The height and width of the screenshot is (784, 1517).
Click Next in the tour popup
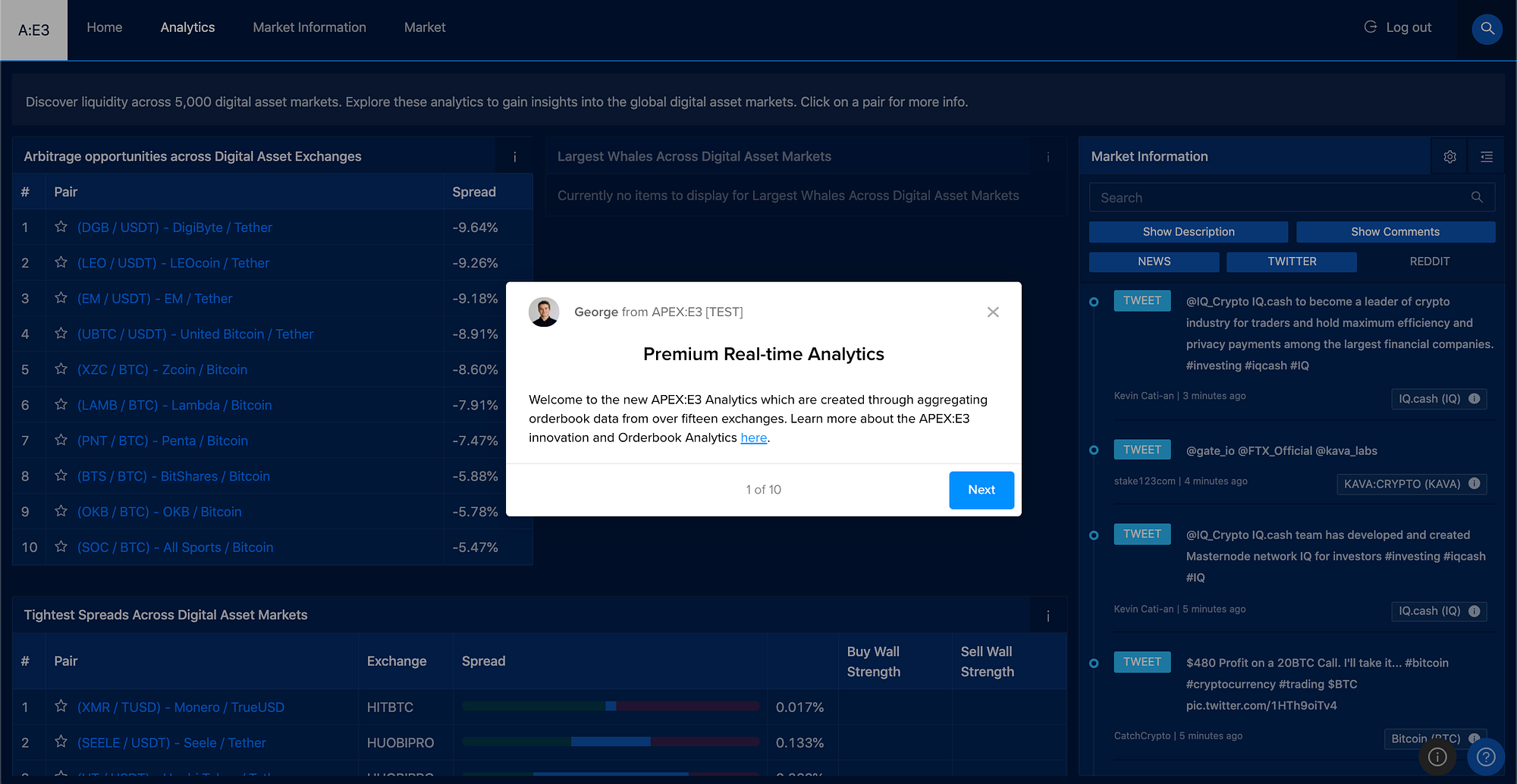point(981,490)
